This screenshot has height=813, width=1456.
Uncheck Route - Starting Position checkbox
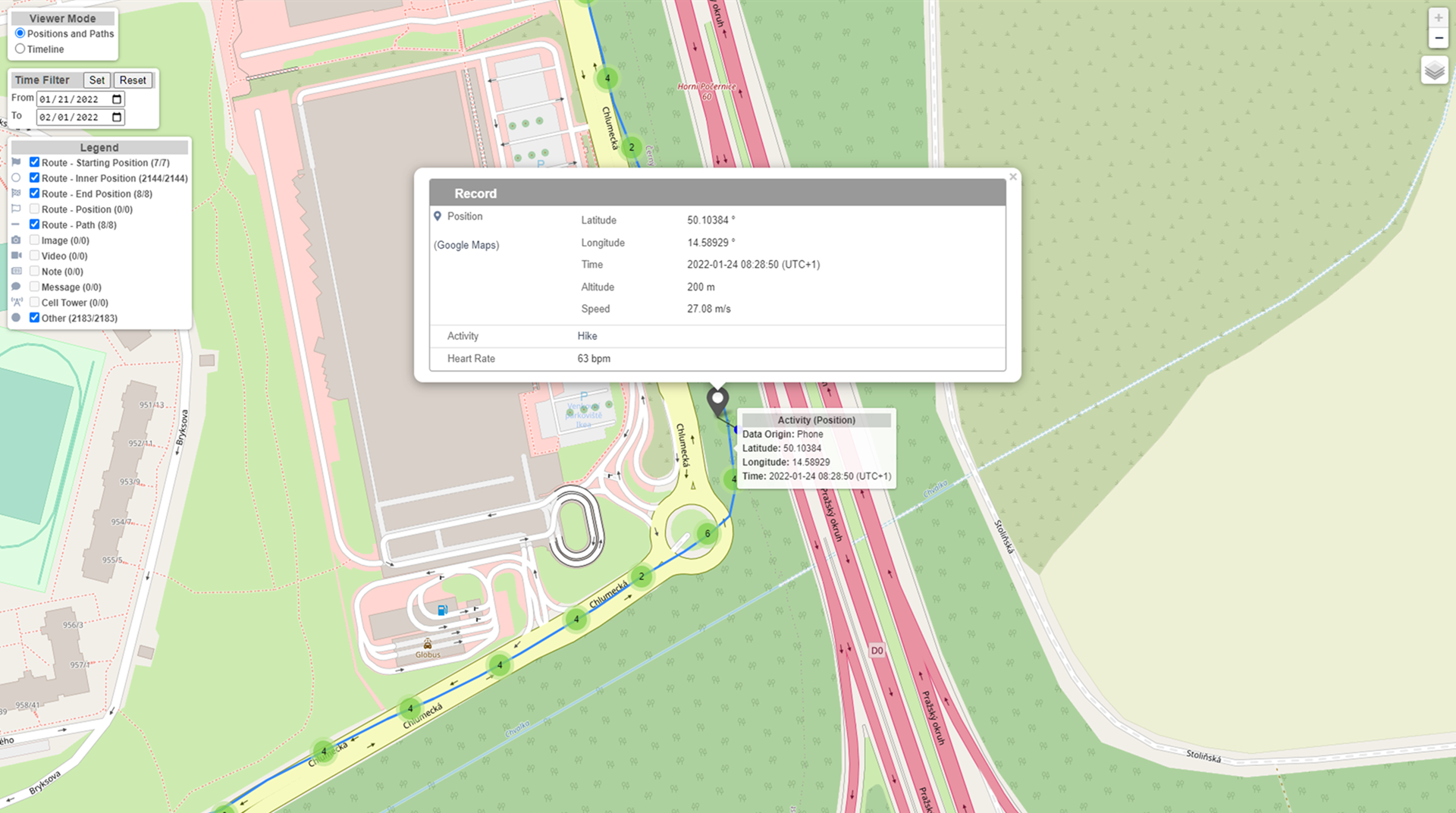pos(34,162)
